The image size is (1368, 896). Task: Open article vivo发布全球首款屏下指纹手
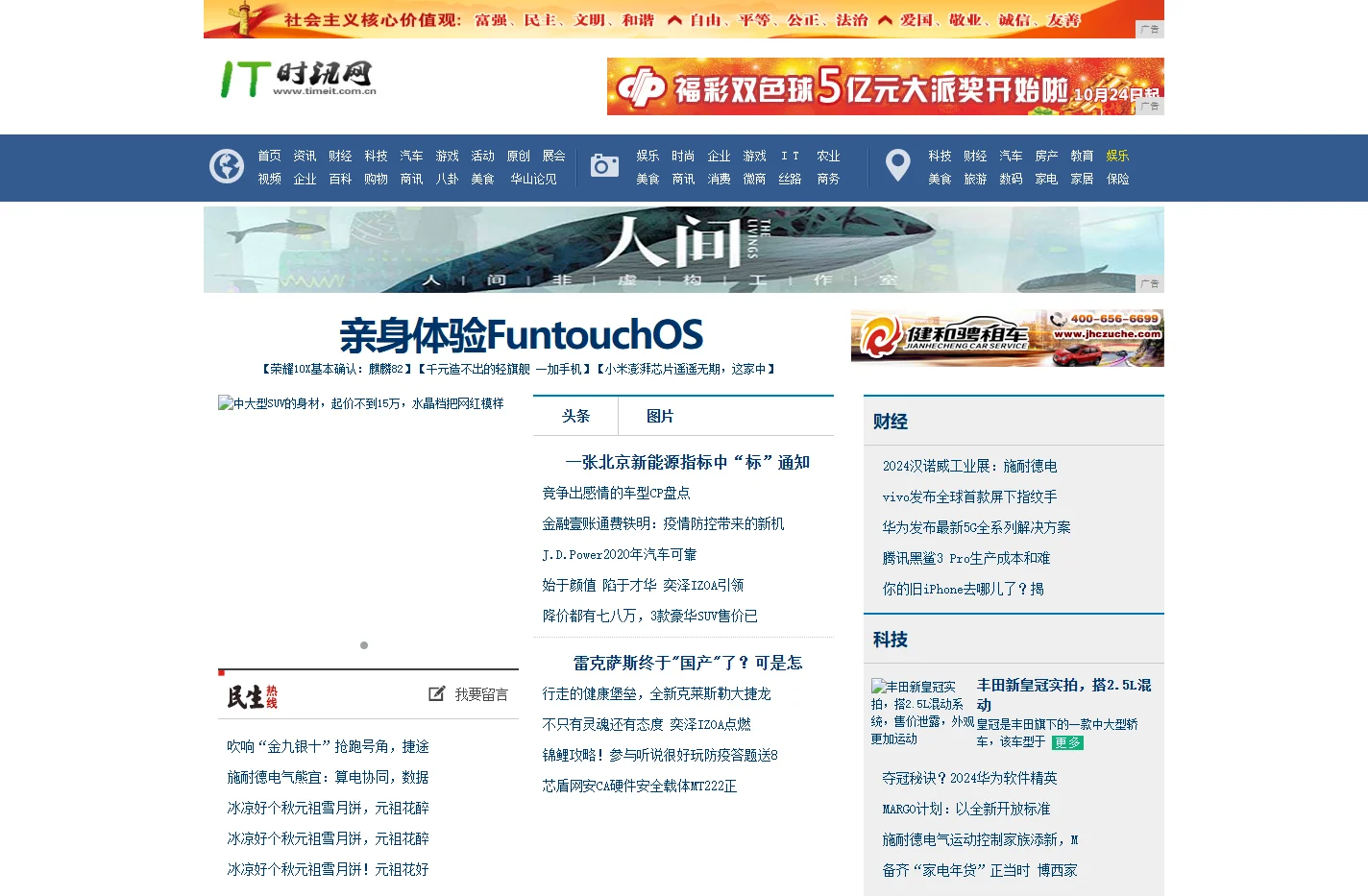tap(969, 496)
